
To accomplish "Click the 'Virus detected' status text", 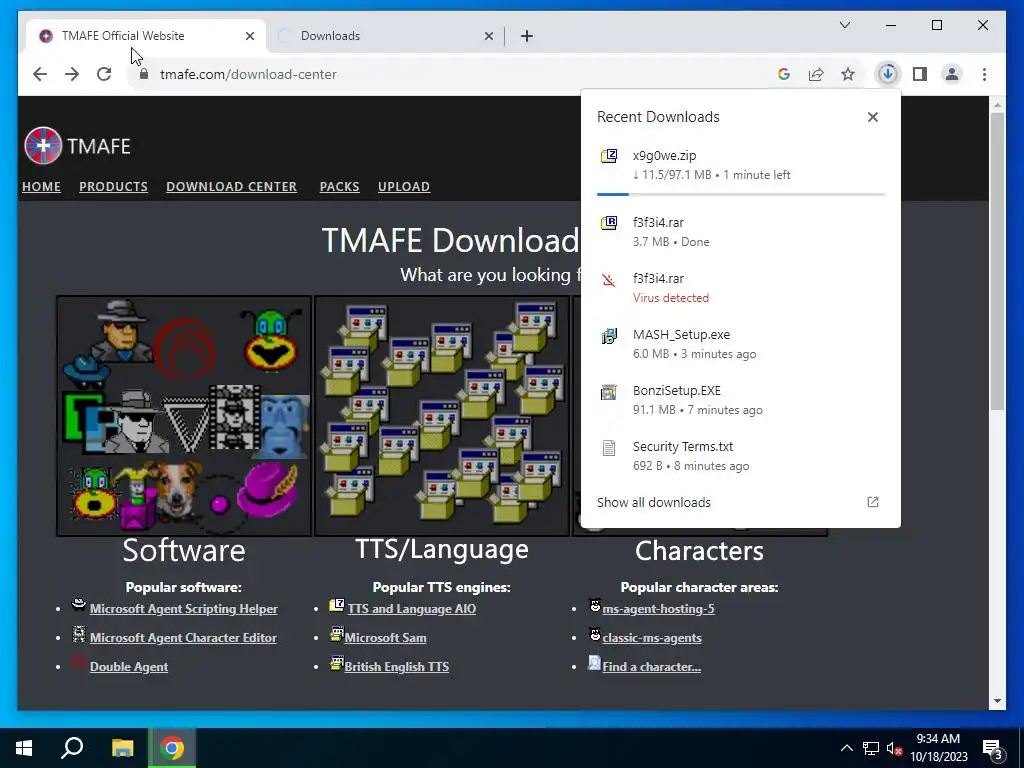I will tap(671, 298).
